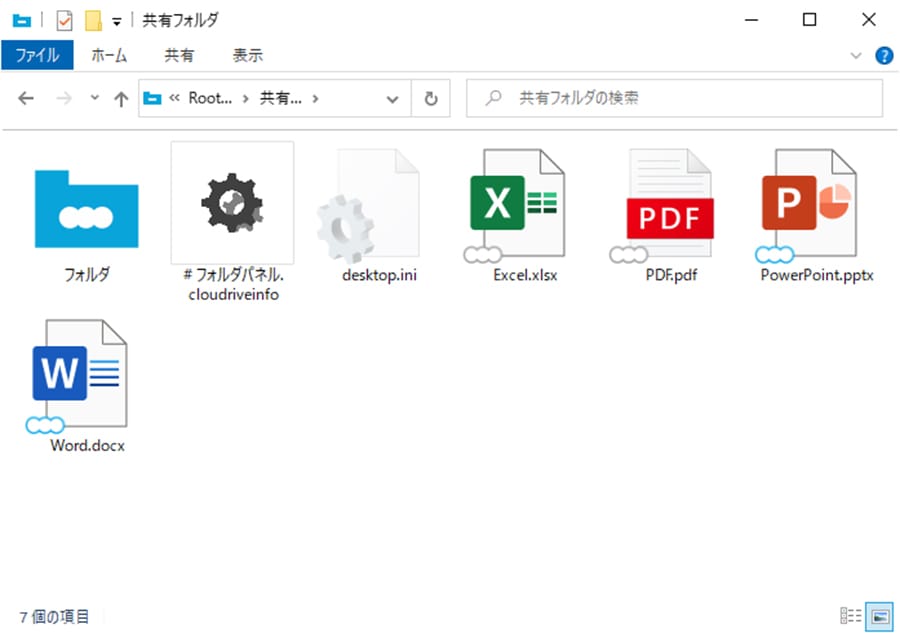Select the Excel.xlsx file icon
The image size is (900, 633).
(x=515, y=205)
